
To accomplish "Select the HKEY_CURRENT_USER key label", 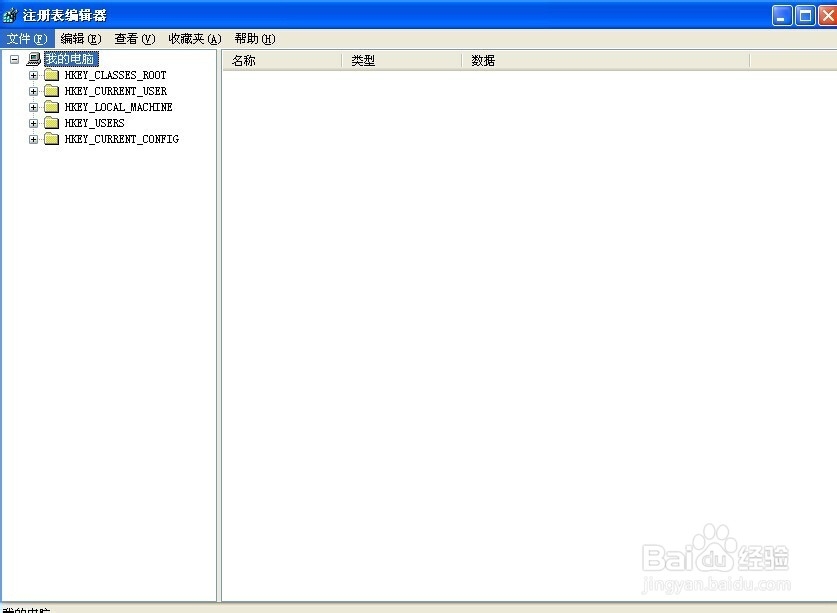I will tap(116, 91).
